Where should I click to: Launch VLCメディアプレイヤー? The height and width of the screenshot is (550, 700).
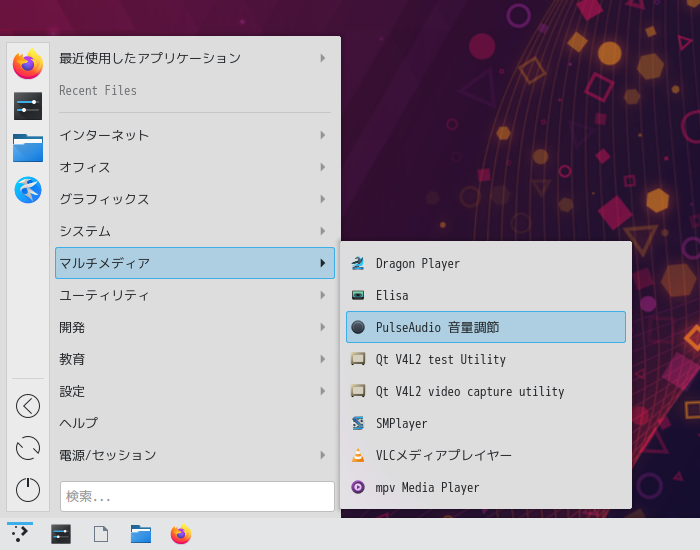(486, 455)
